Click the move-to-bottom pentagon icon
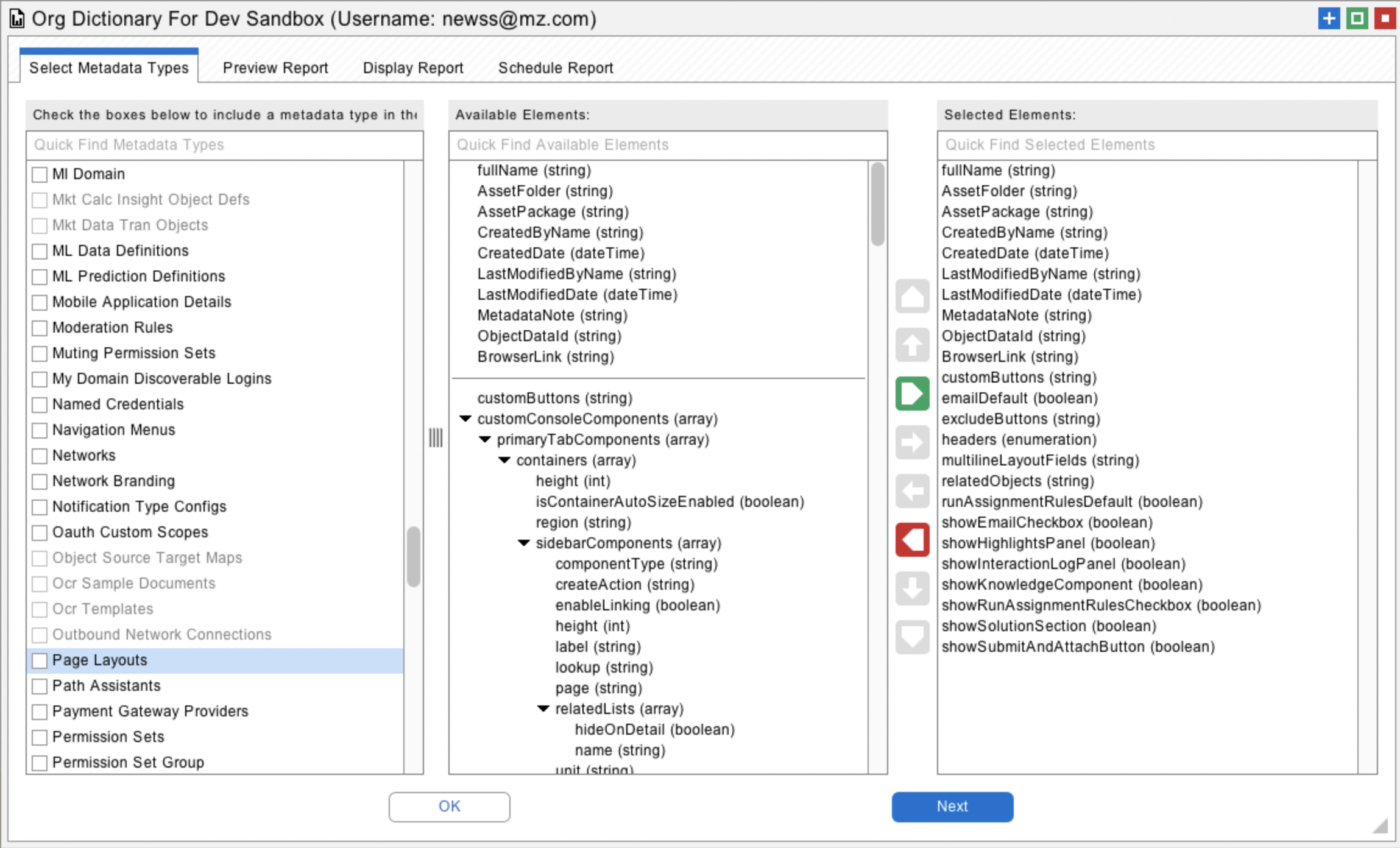The height and width of the screenshot is (848, 1400). click(912, 637)
